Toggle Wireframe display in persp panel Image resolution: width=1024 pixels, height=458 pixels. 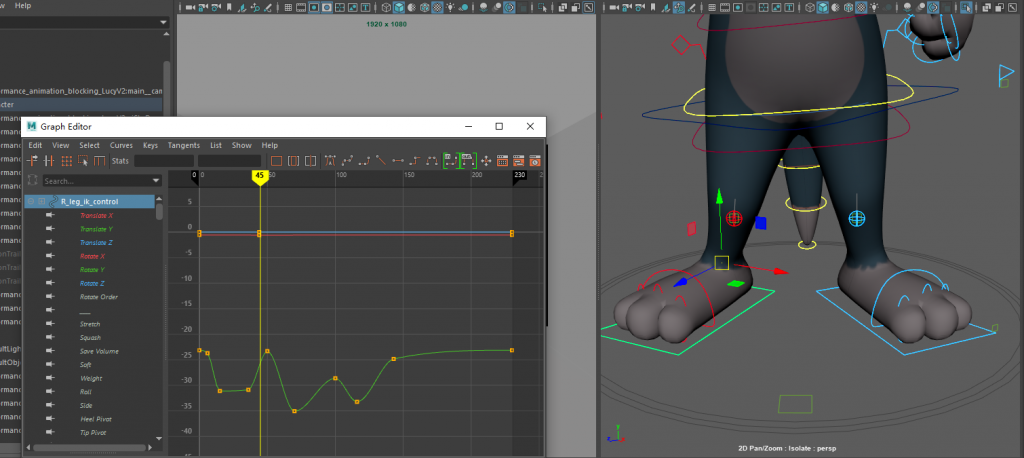(x=809, y=7)
